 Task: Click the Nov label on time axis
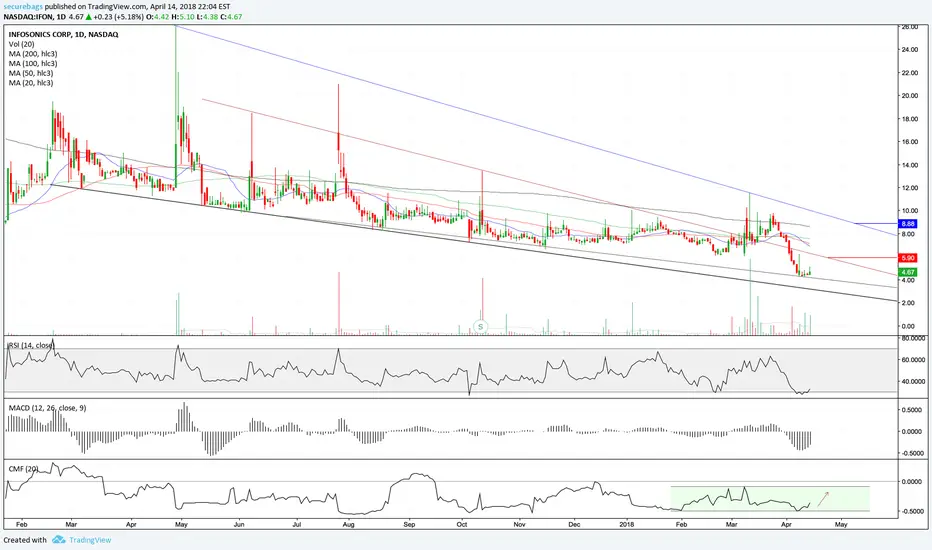click(519, 524)
